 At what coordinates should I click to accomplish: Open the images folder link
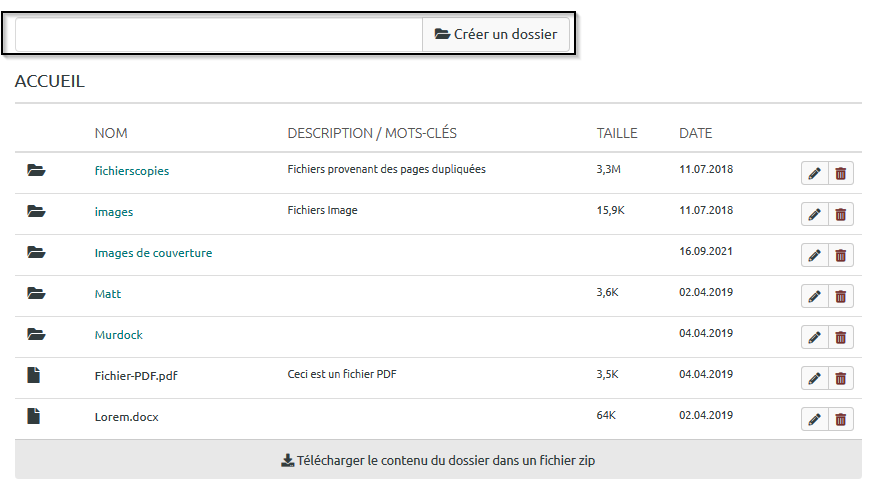tap(113, 212)
